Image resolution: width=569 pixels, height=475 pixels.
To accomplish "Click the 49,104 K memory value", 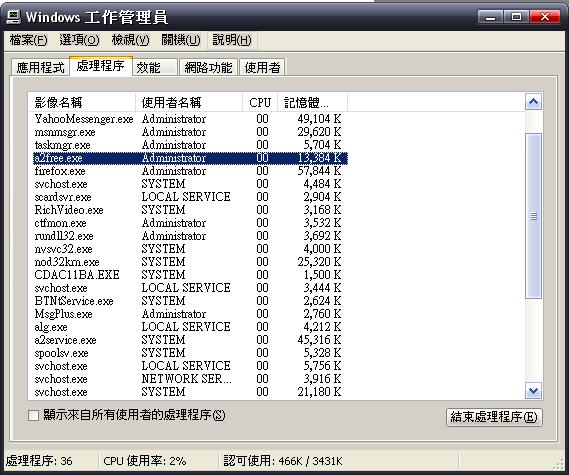I will pyautogui.click(x=319, y=119).
